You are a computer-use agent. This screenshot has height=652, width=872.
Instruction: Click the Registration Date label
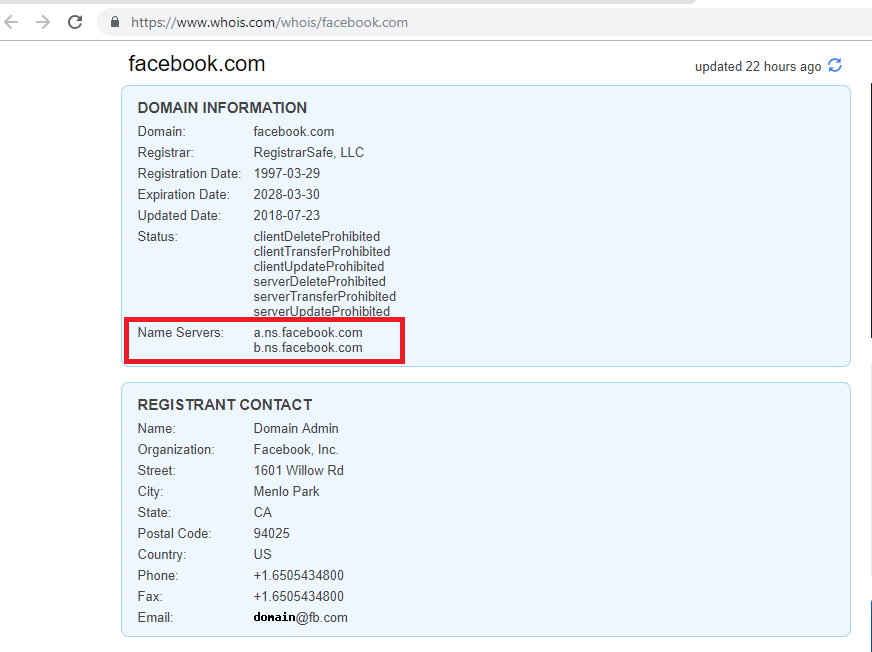click(x=189, y=174)
